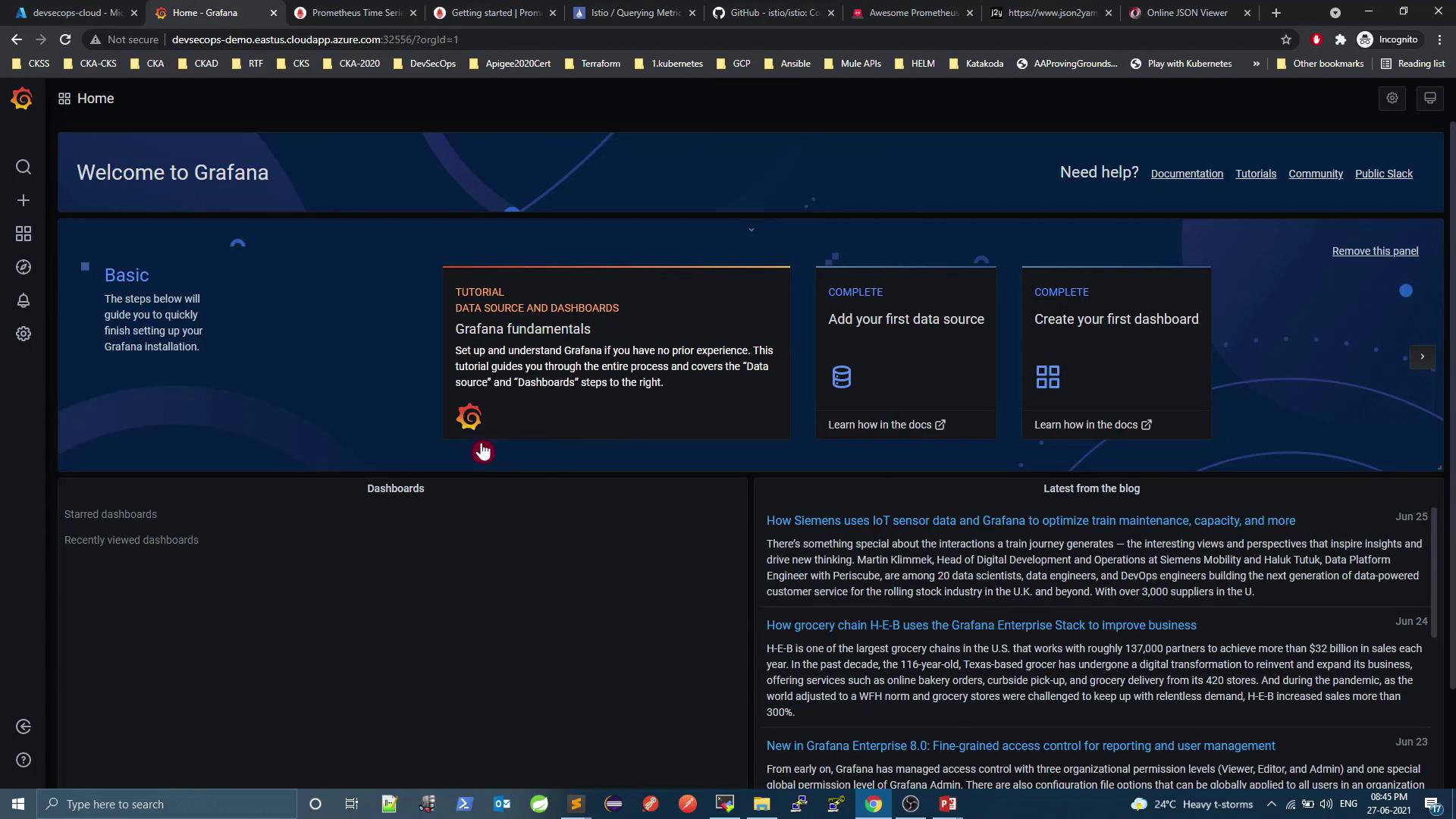
Task: Click the sign-out arrow icon in the sidebar
Action: click(24, 726)
